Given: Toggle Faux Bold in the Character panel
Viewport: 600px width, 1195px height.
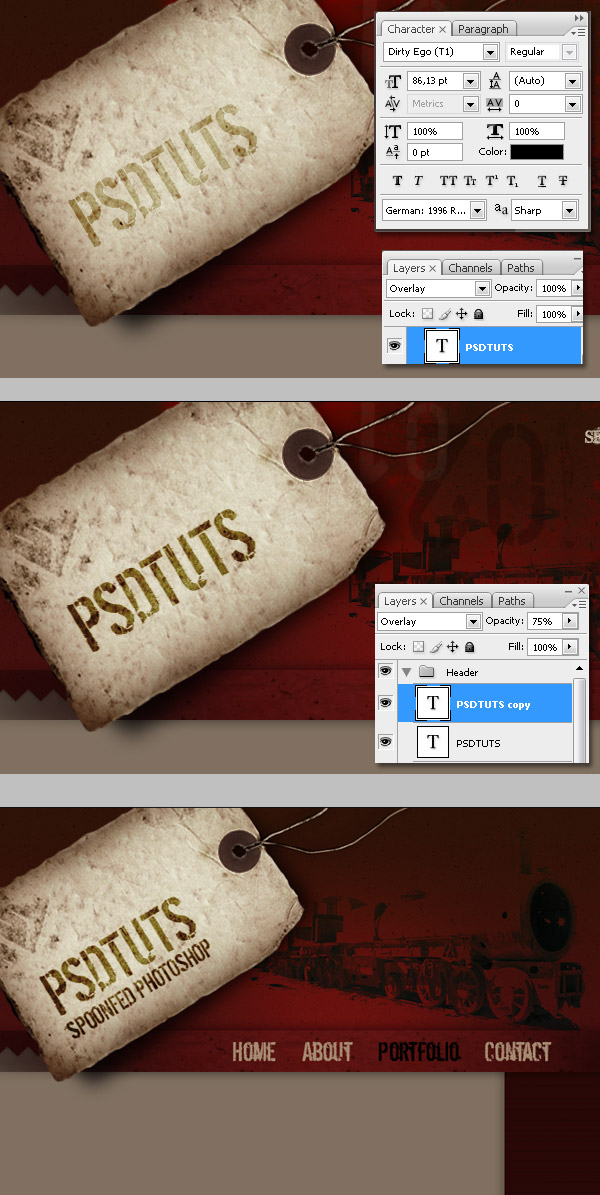Looking at the screenshot, I should [397, 181].
